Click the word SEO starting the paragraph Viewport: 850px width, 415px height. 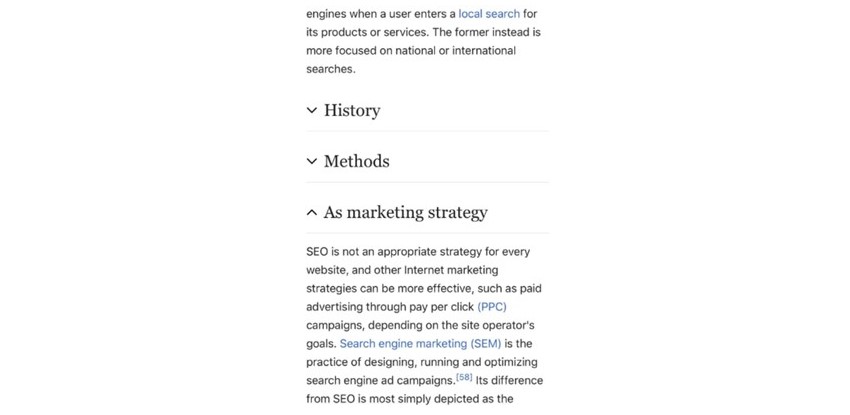(x=317, y=252)
